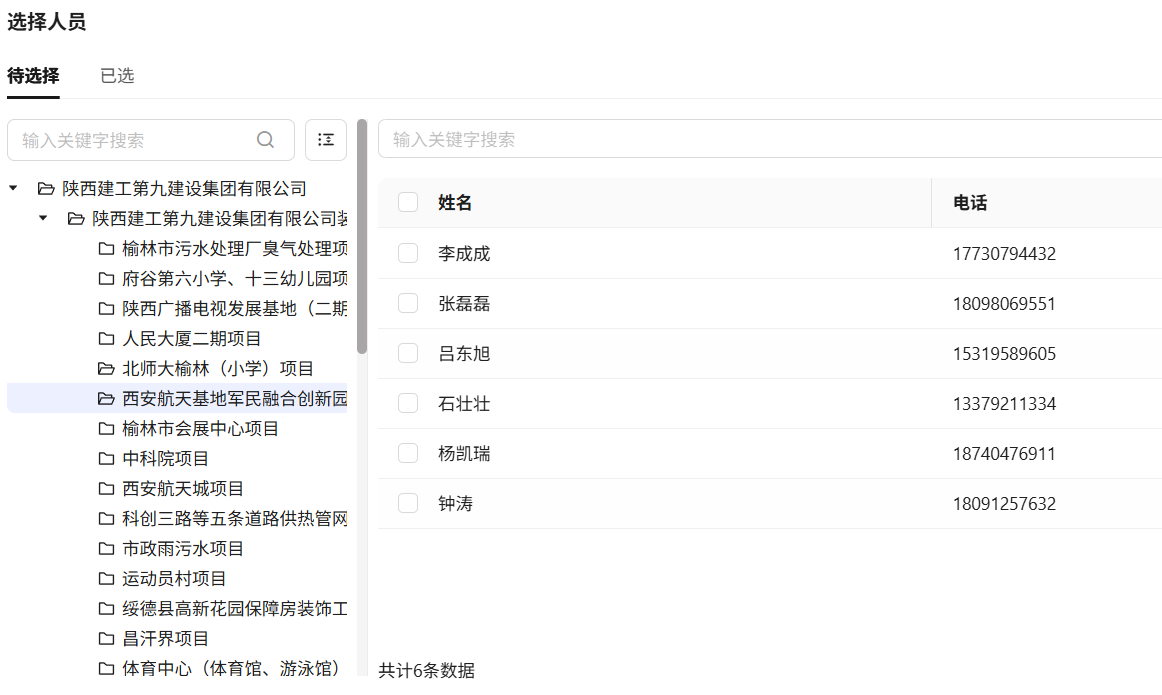
Task: Toggle the select-all checkbox in 姓名 header
Action: pos(408,203)
